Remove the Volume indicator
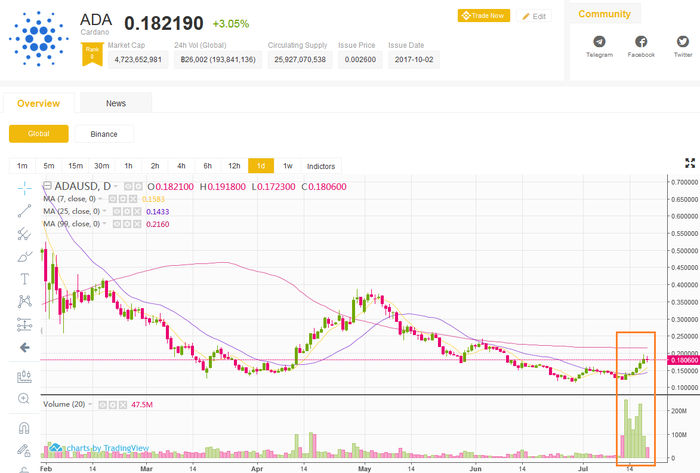700x473 pixels. (x=123, y=405)
